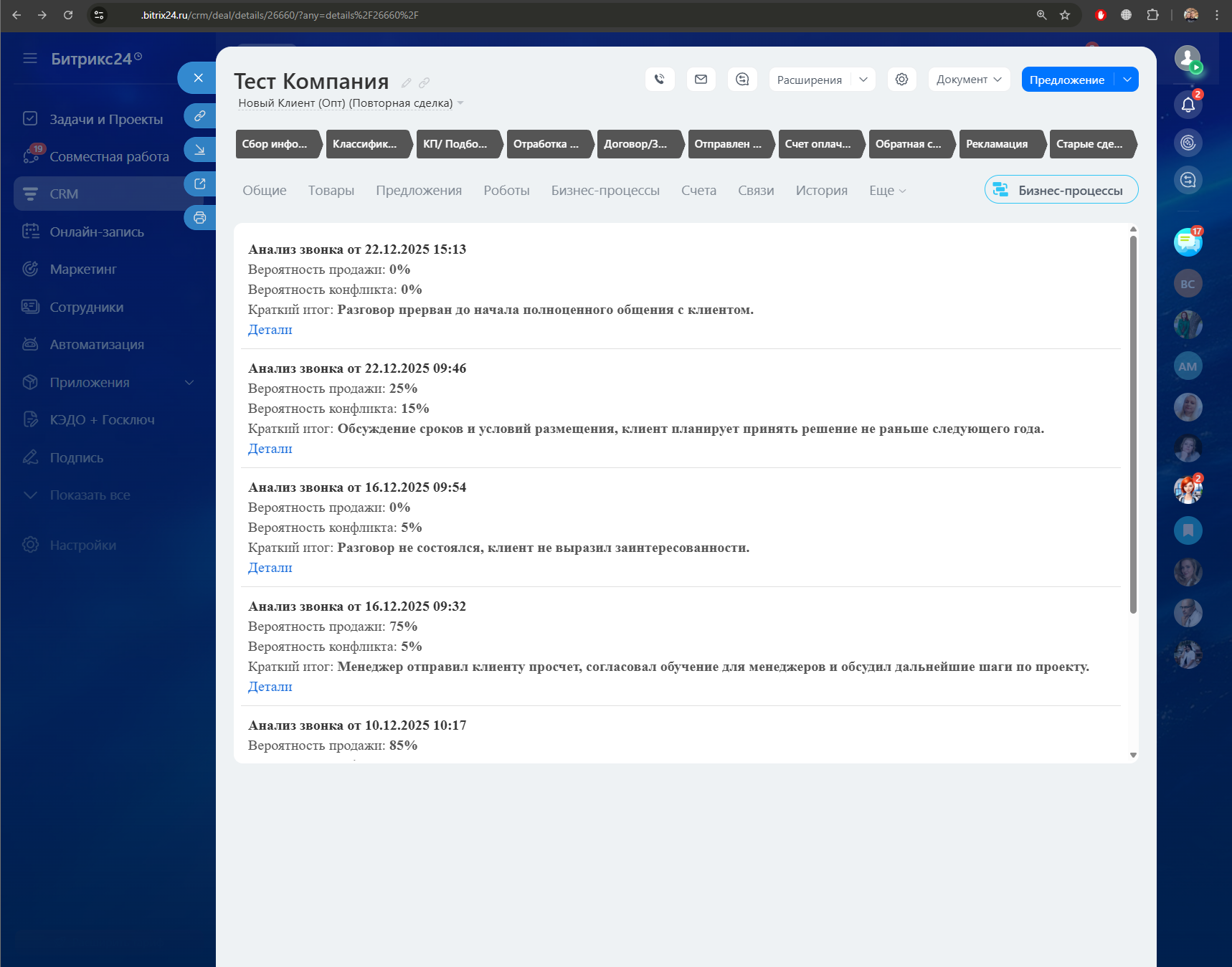Expand the Расширения dropdown
Image resolution: width=1232 pixels, height=967 pixels.
[x=863, y=80]
